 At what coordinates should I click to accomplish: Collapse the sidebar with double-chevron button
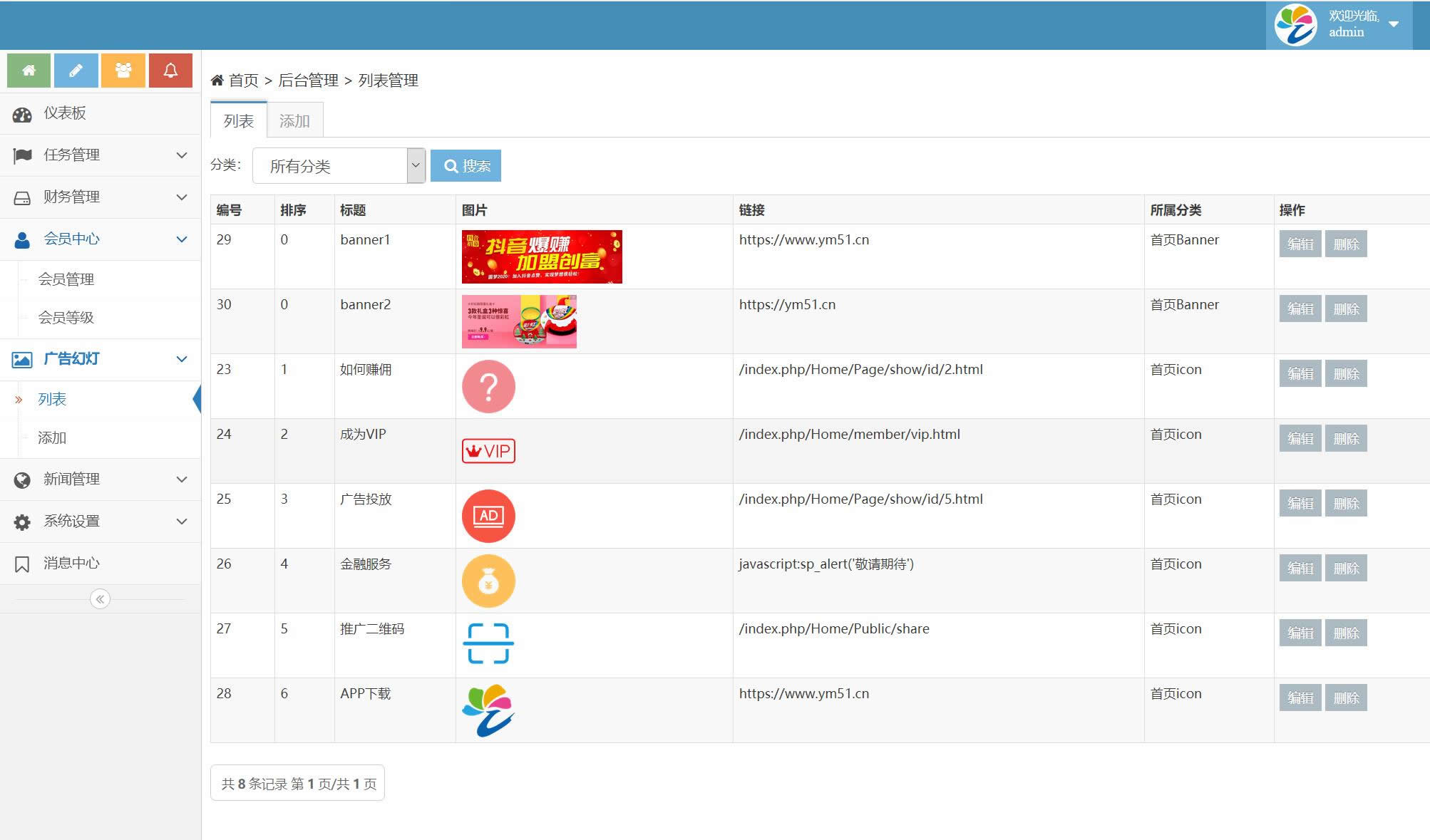point(100,599)
